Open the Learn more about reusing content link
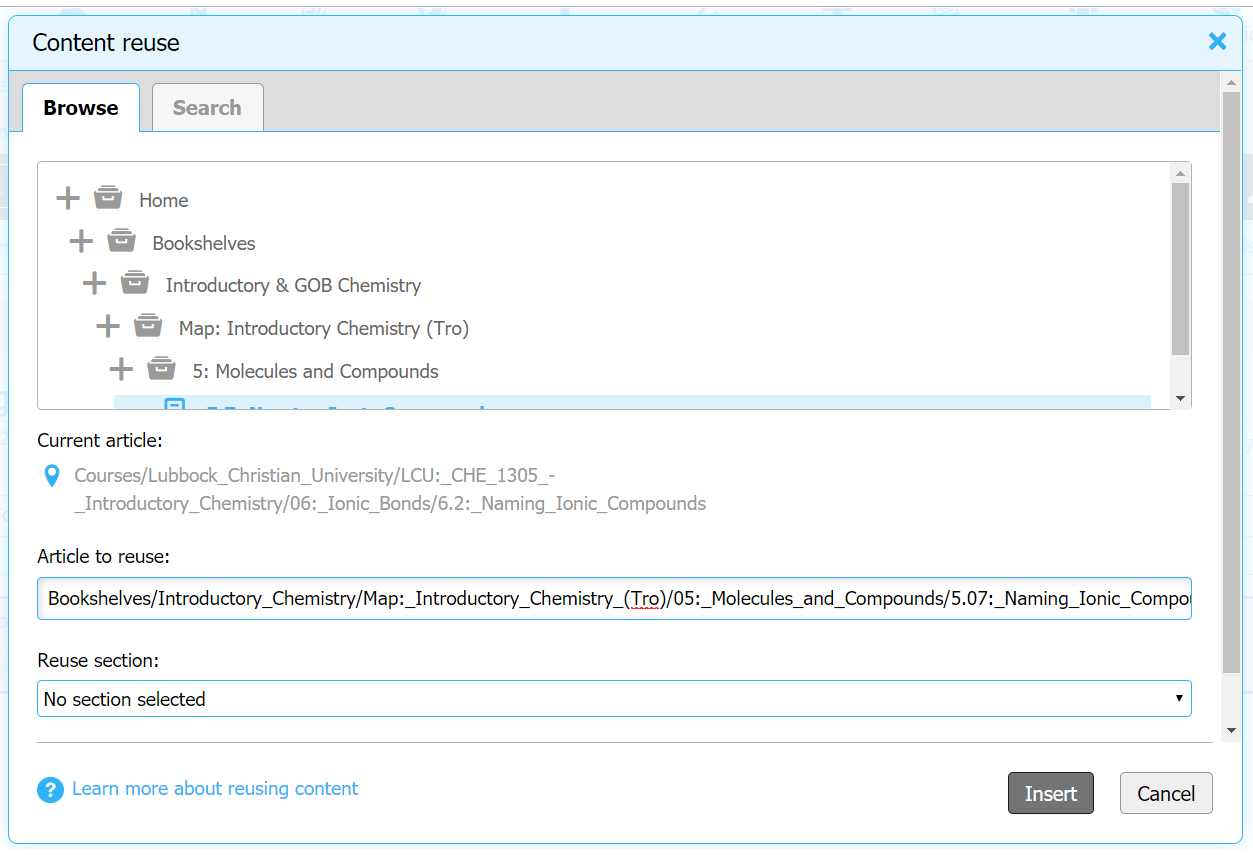 pyautogui.click(x=215, y=789)
